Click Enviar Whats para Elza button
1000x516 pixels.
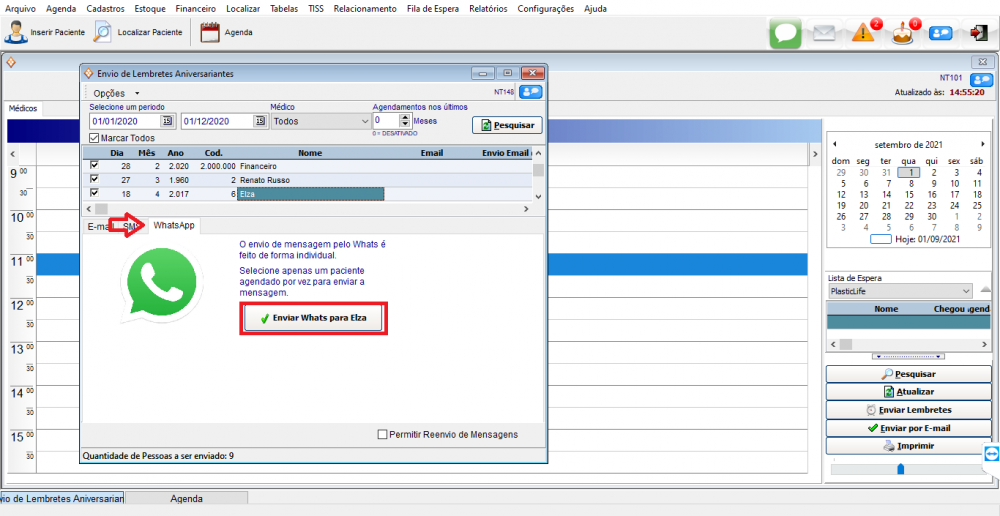313,317
